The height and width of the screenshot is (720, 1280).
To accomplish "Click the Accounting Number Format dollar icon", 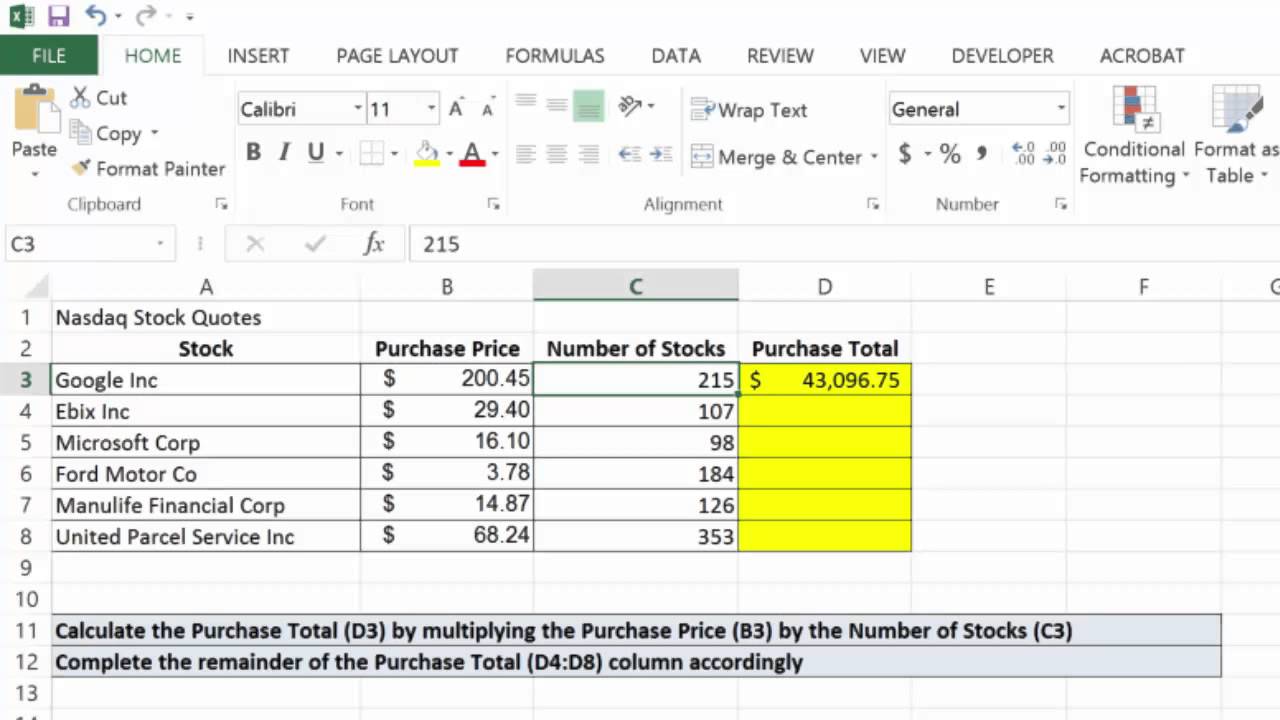I will tap(905, 154).
